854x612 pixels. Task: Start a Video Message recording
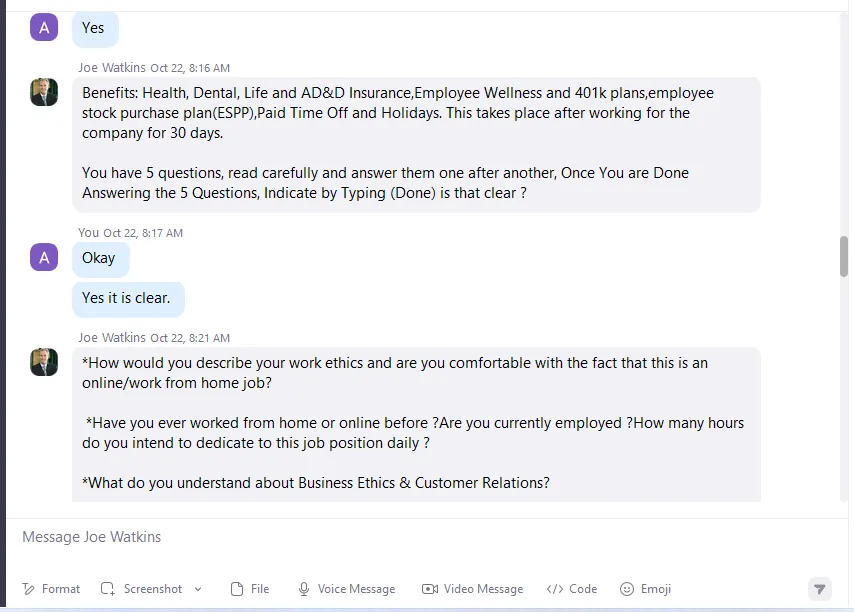(472, 589)
